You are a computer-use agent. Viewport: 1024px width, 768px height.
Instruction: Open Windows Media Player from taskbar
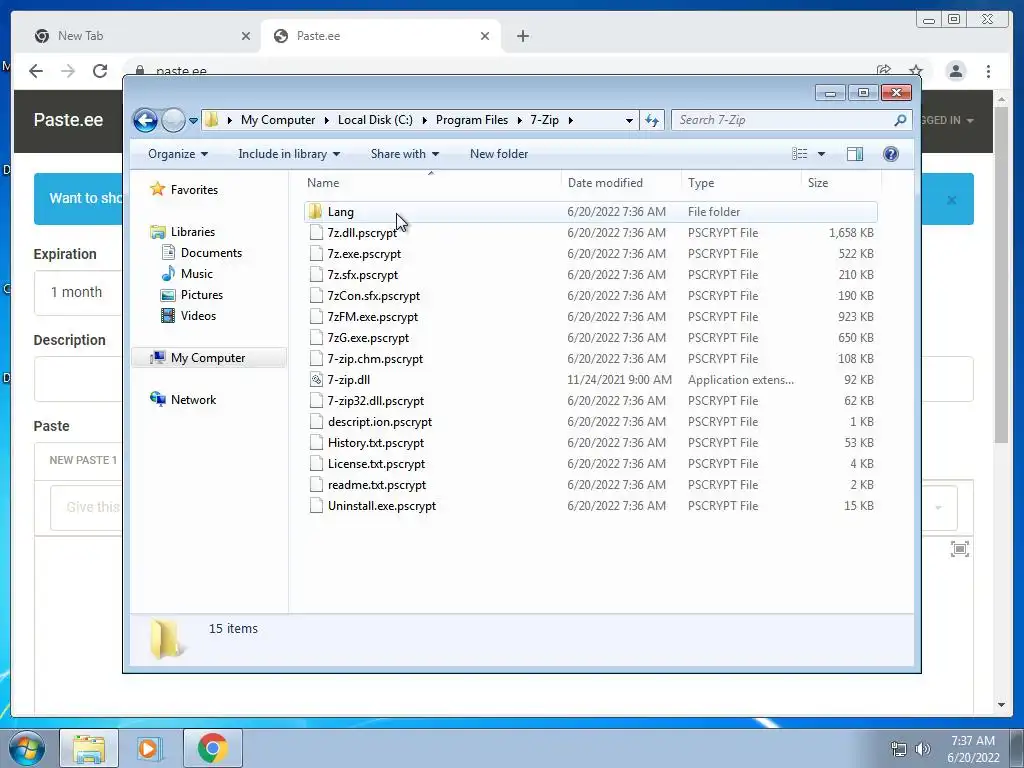[x=149, y=748]
